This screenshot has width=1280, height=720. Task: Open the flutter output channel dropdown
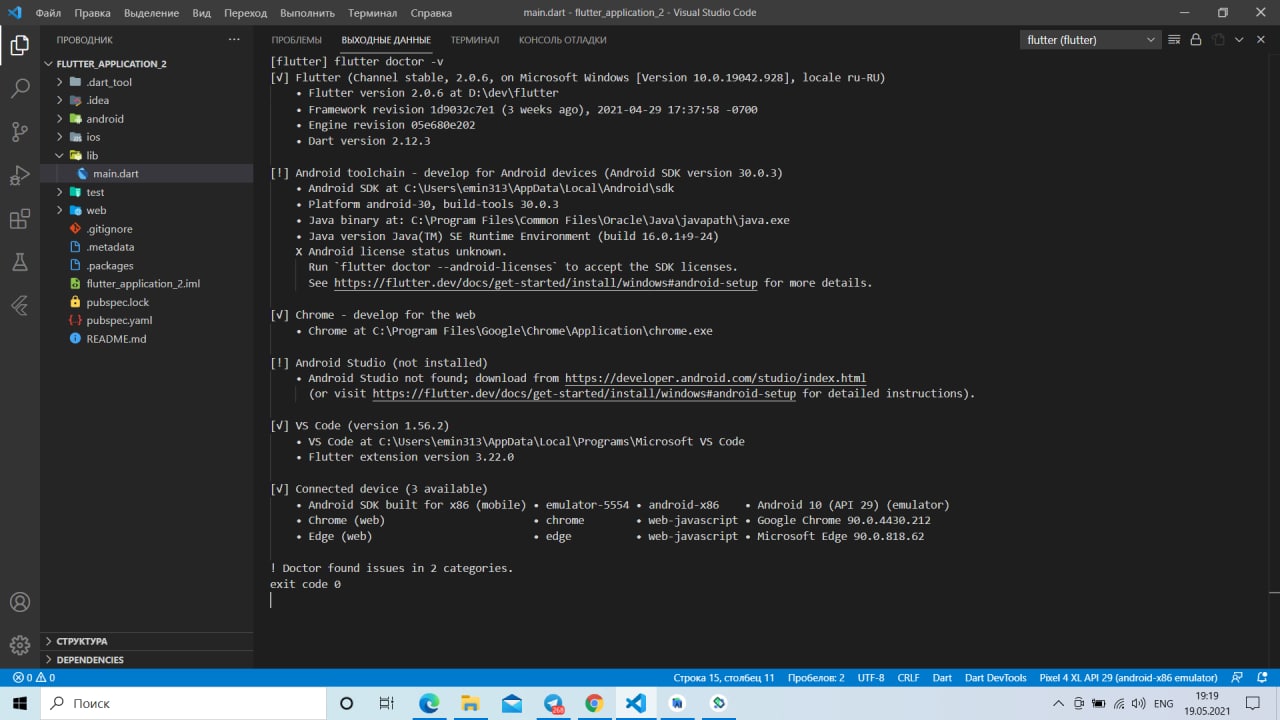tap(1090, 40)
